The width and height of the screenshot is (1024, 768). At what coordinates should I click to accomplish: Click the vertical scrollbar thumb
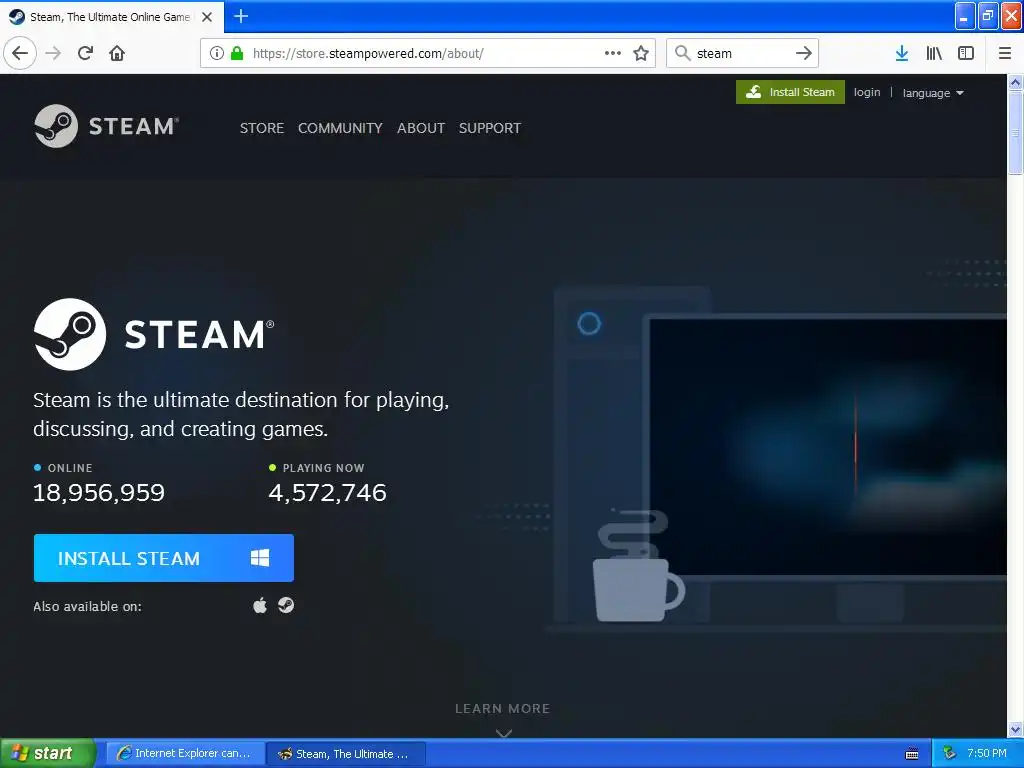pos(1015,133)
